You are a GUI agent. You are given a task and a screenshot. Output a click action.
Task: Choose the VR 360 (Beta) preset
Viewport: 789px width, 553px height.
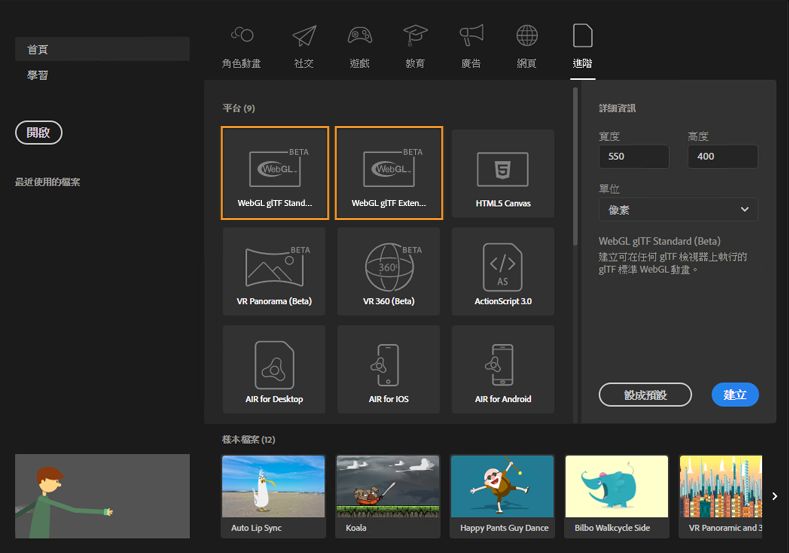pos(388,271)
